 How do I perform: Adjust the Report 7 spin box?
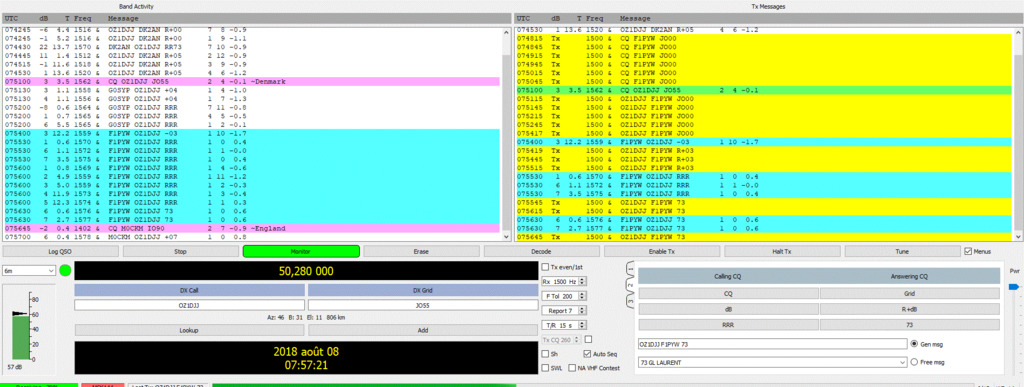tap(564, 310)
